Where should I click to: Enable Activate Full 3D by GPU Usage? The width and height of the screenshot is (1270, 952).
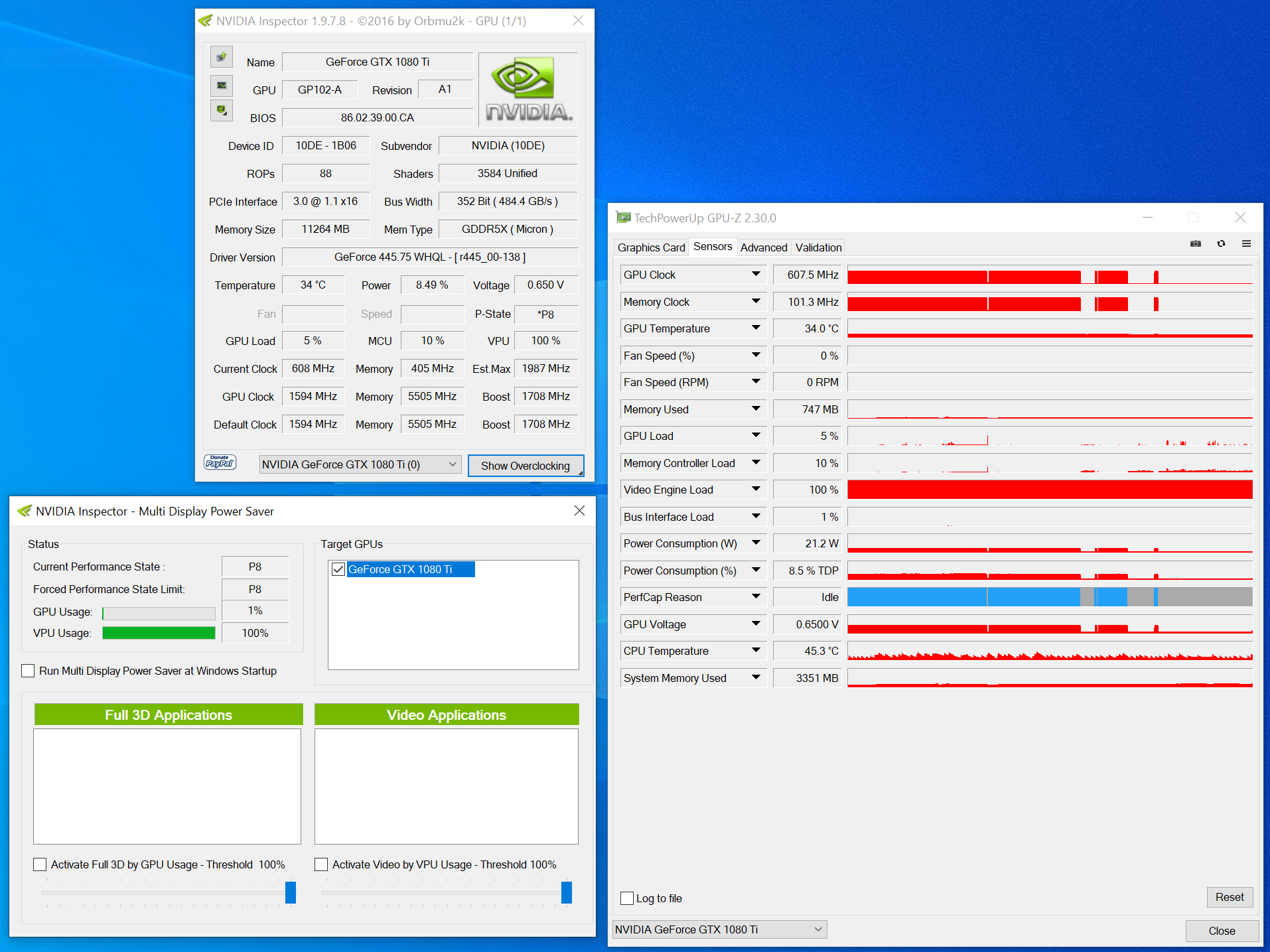tap(40, 864)
